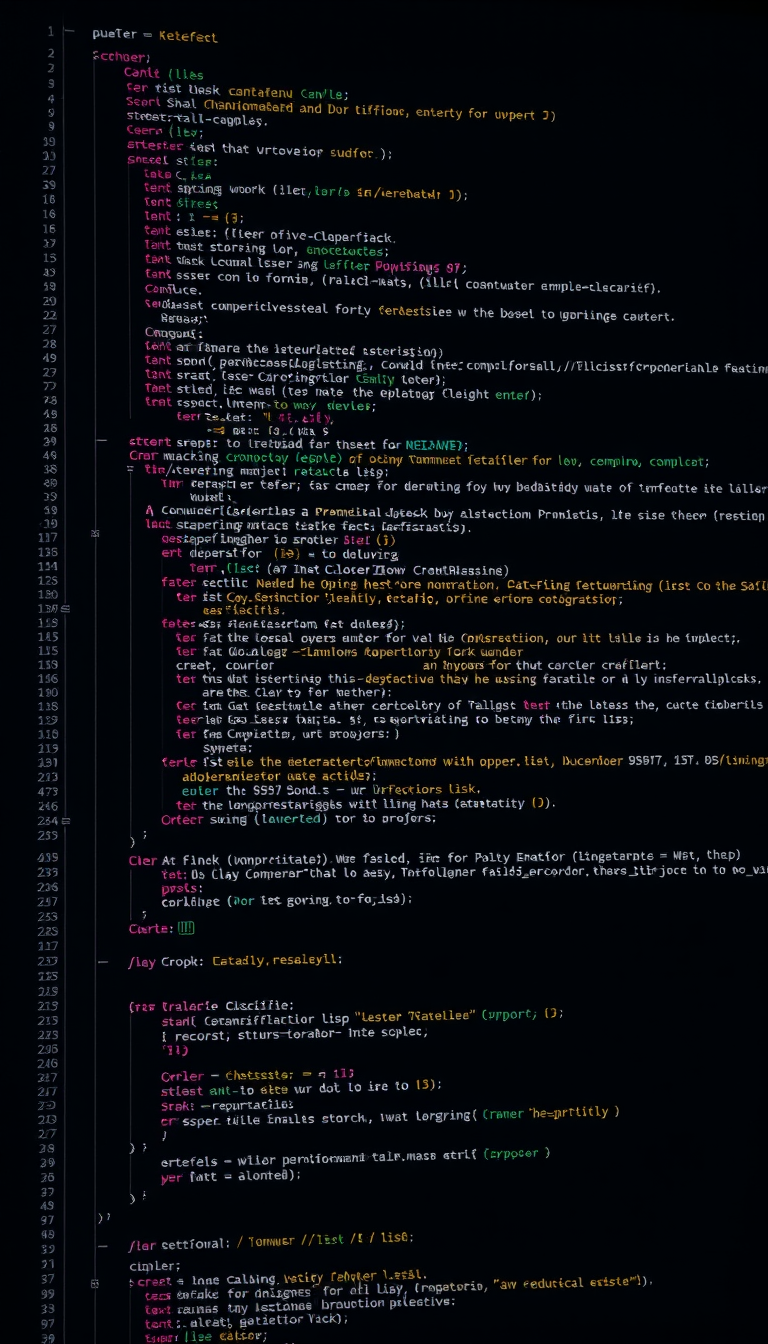Collapse fold dash beside '/lar settfonal:' line
This screenshot has width=768, height=1344.
pos(101,1247)
